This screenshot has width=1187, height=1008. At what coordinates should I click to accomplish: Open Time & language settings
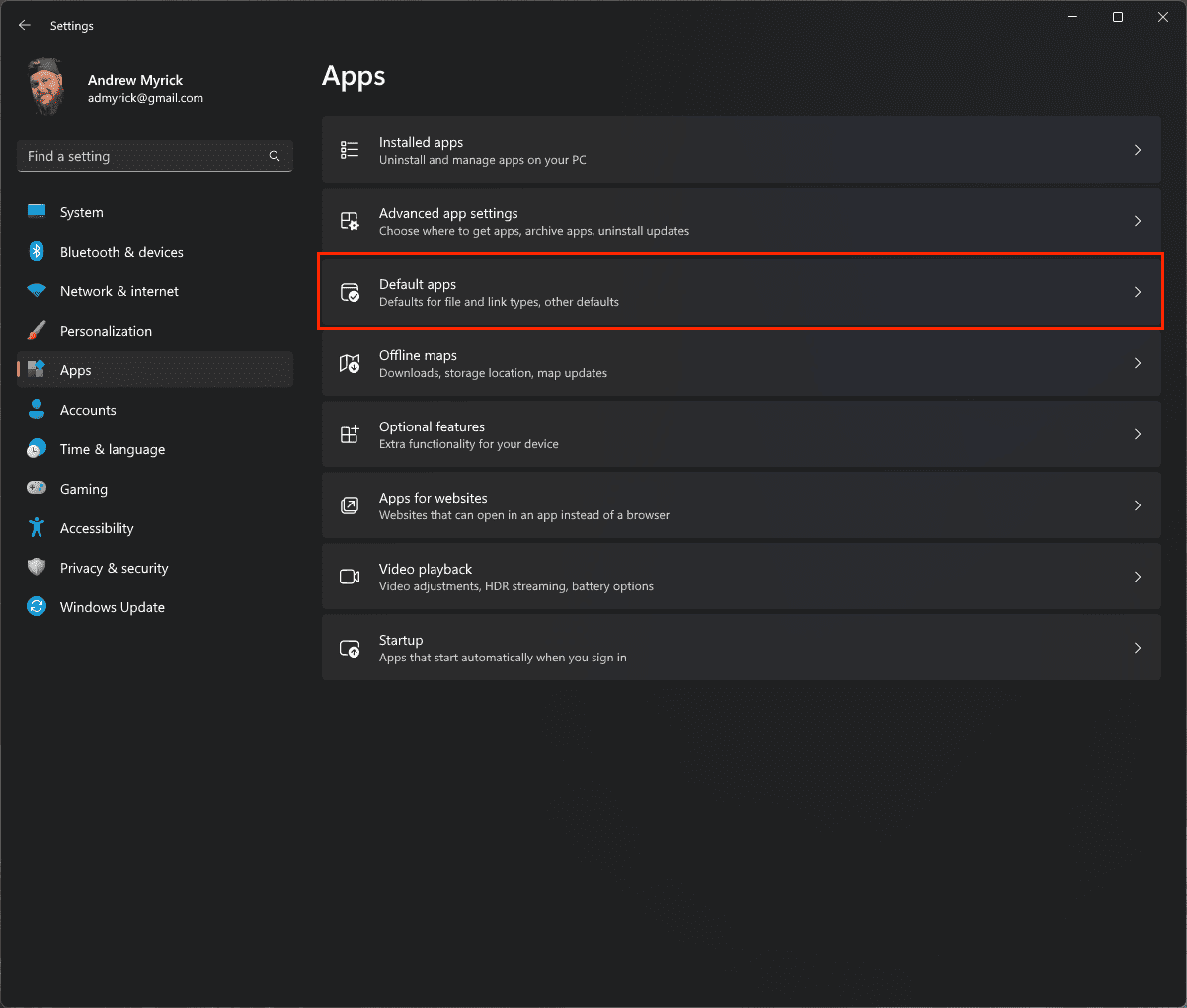tap(155, 449)
